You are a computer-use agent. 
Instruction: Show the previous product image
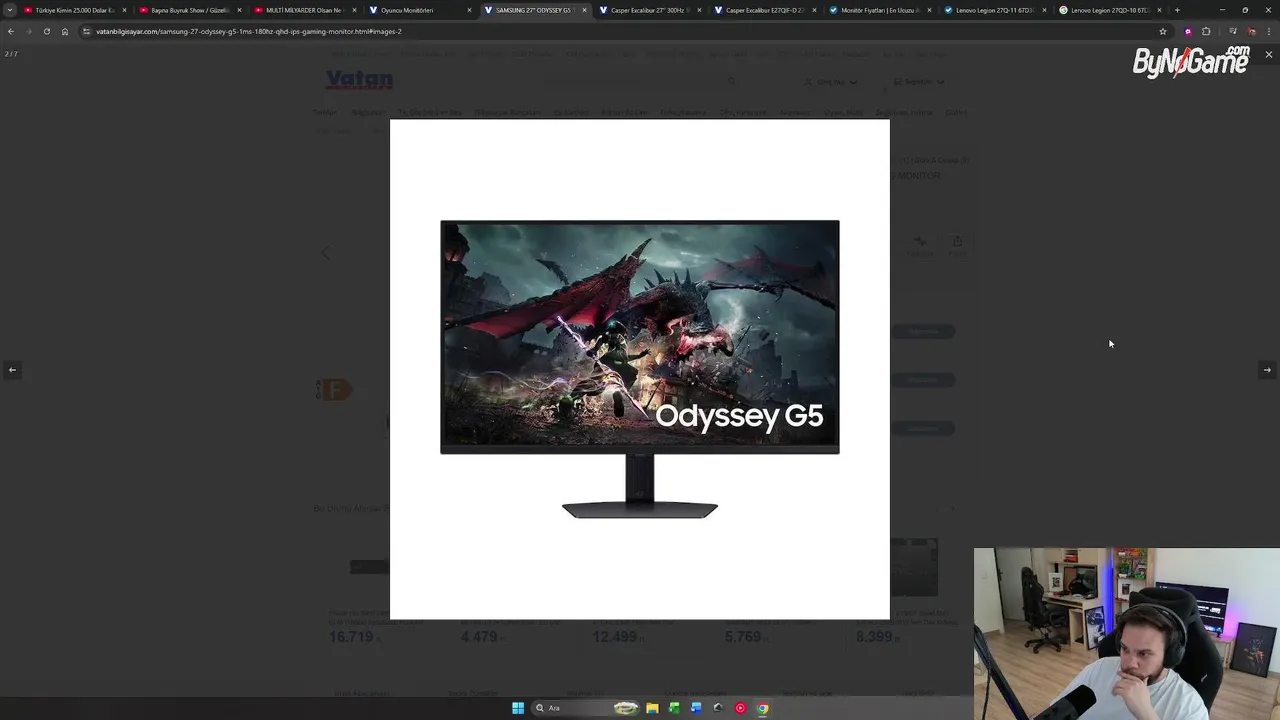[12, 370]
